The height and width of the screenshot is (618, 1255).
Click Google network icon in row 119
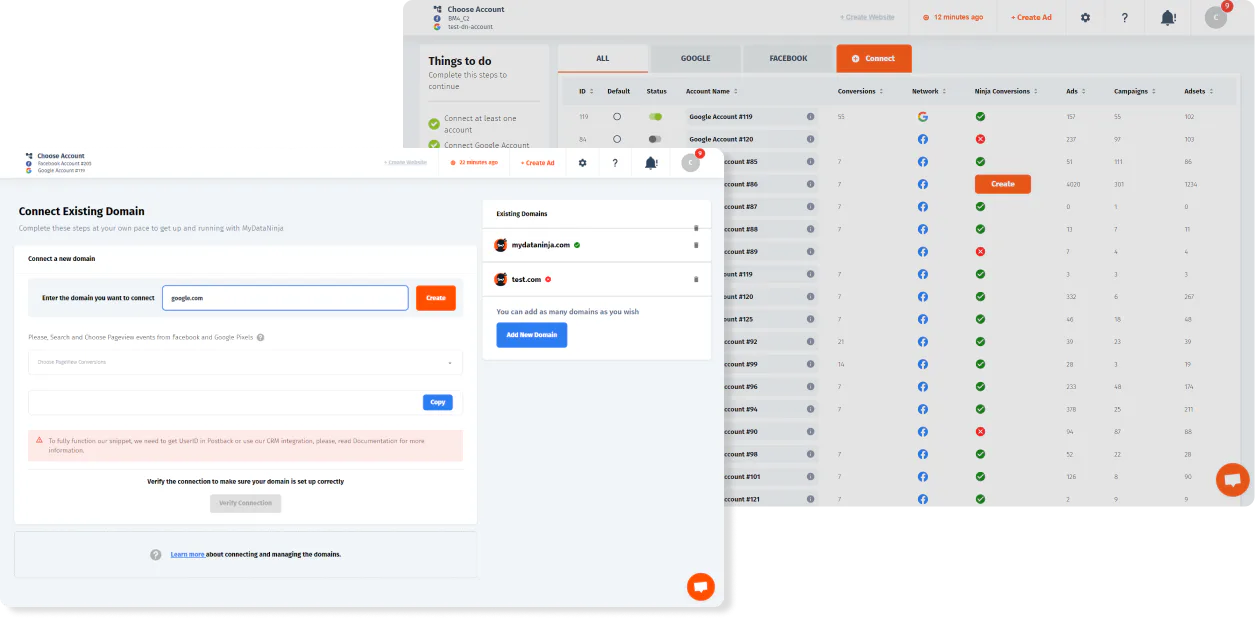click(923, 117)
